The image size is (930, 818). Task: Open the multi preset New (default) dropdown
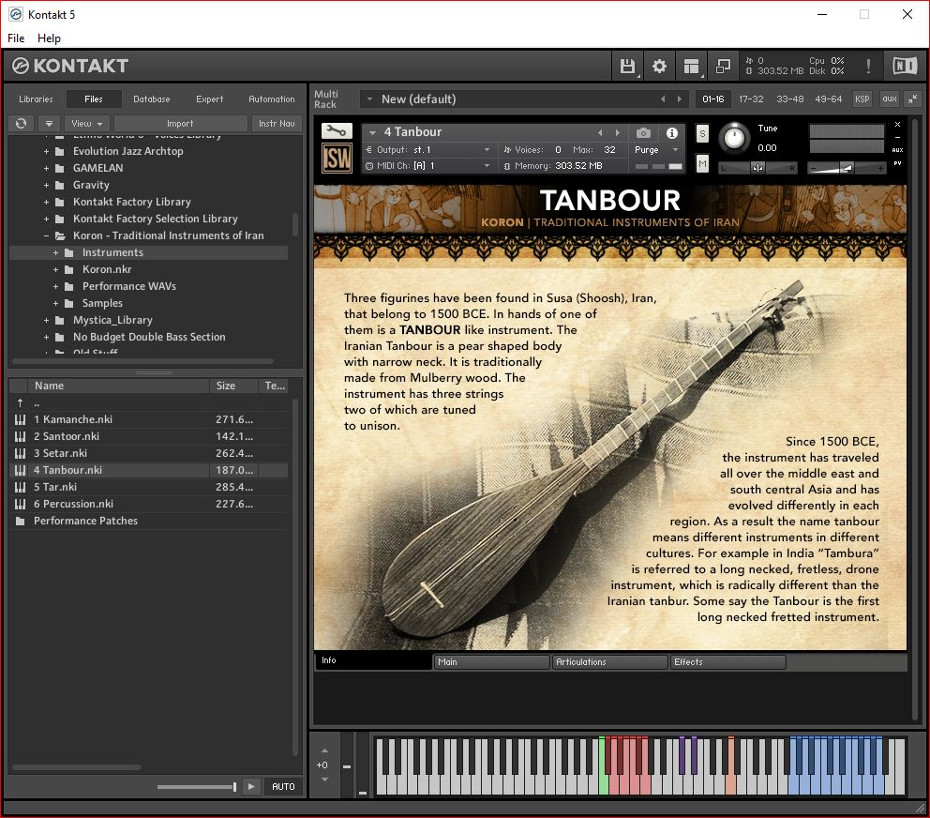[x=370, y=99]
